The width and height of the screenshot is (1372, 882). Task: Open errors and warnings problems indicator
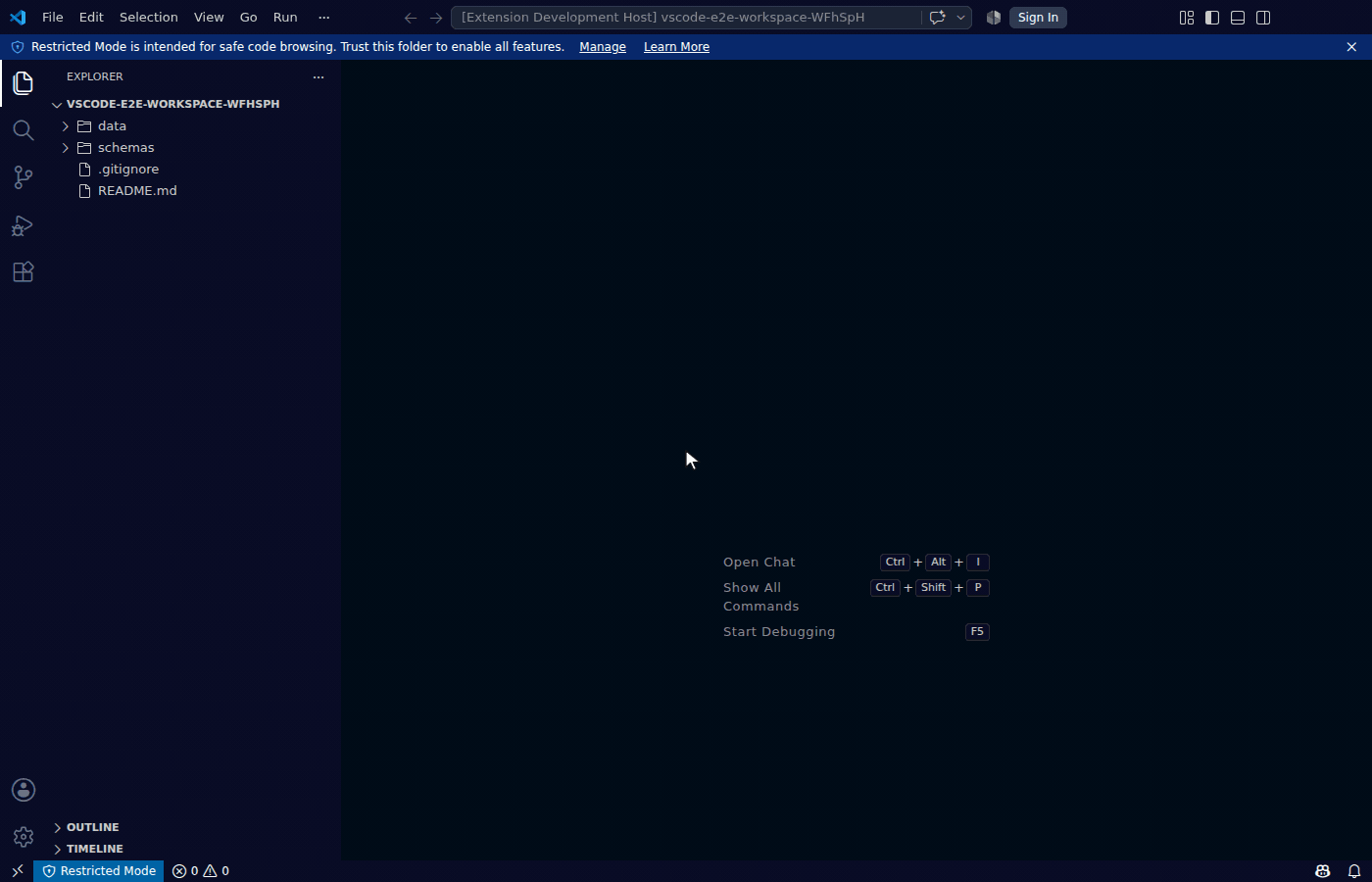[201, 870]
